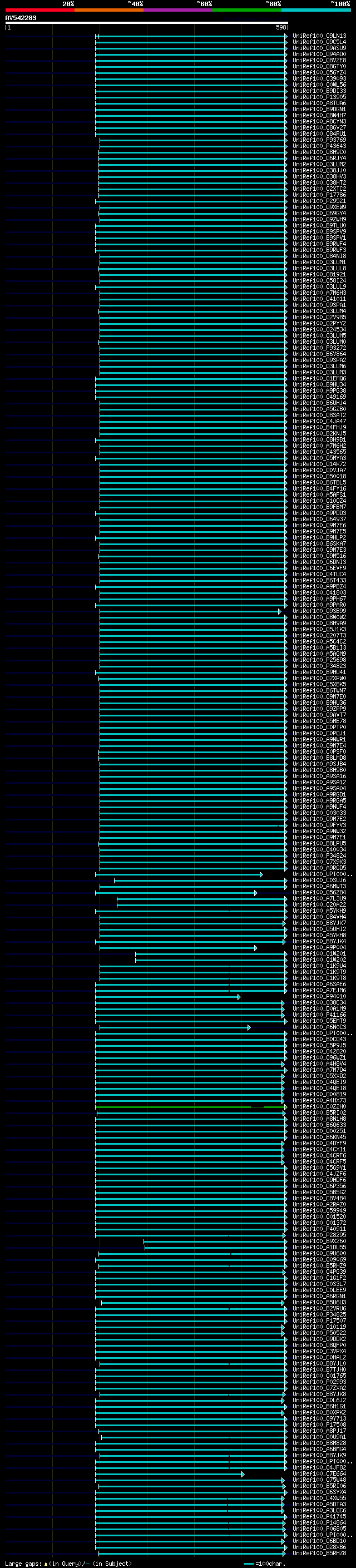Click the 598 query length label

coord(280,27)
